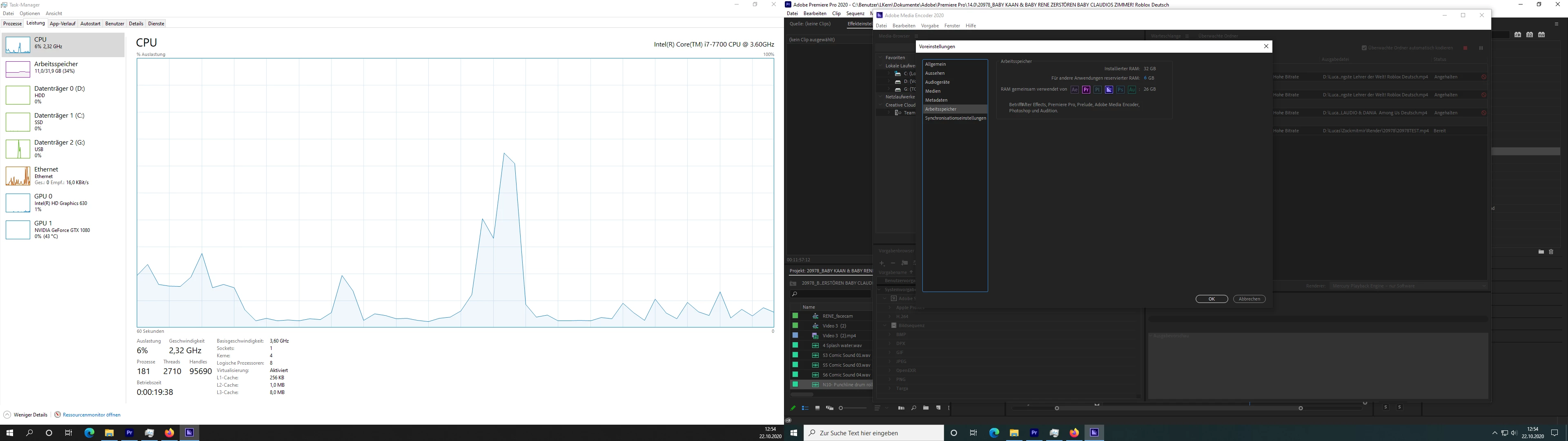Open the Leistung tab in Task-Manager

pos(35,23)
